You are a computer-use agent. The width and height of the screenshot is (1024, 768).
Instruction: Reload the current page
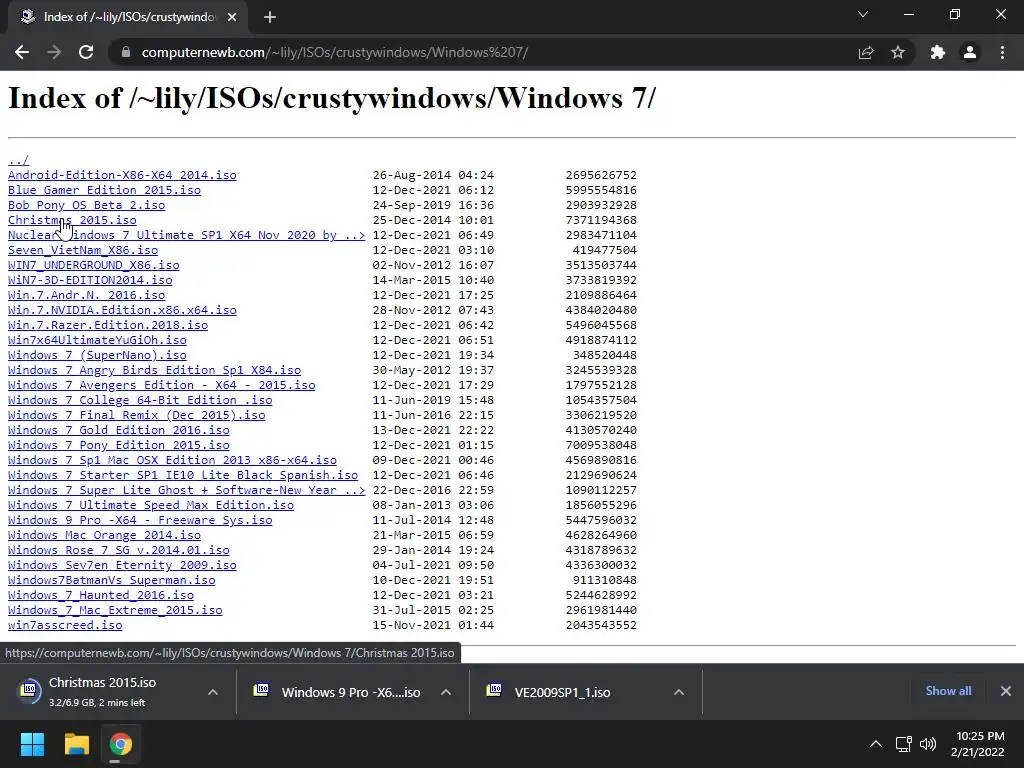tap(86, 52)
